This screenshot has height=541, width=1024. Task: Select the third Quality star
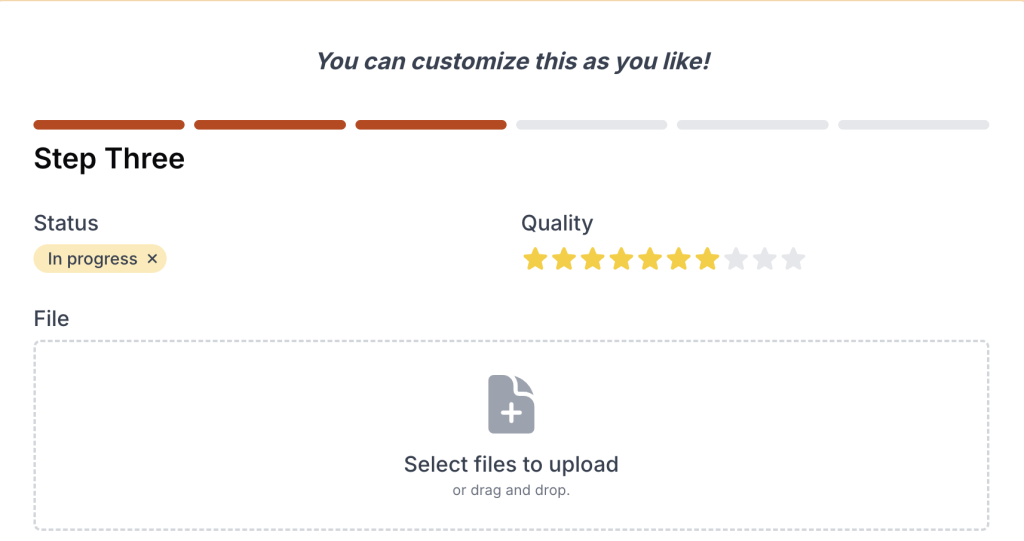point(593,260)
